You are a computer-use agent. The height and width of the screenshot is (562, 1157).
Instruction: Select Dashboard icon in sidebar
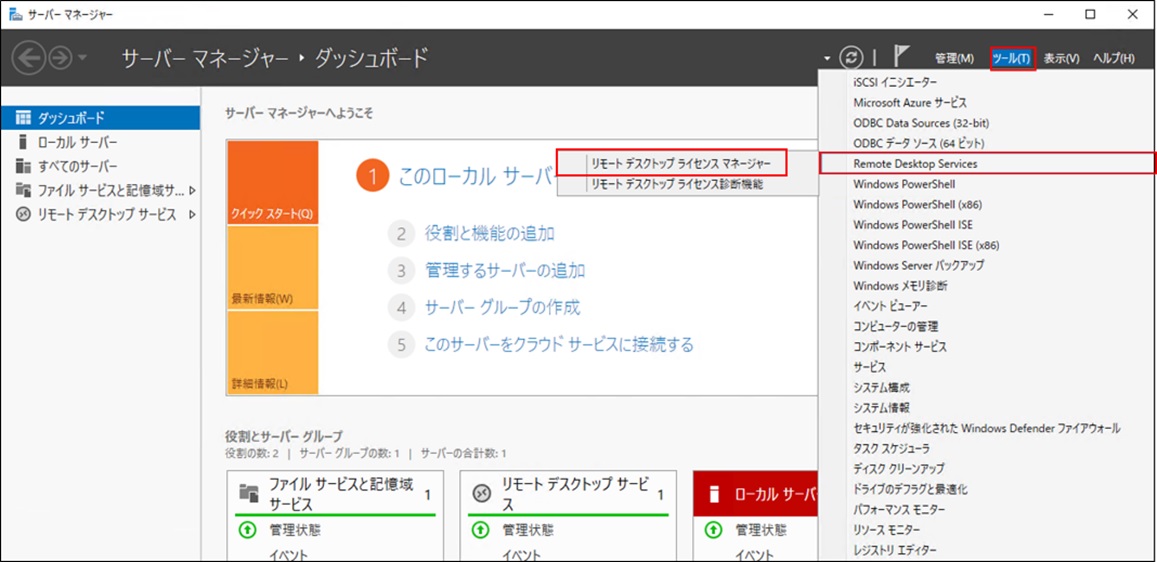24,118
